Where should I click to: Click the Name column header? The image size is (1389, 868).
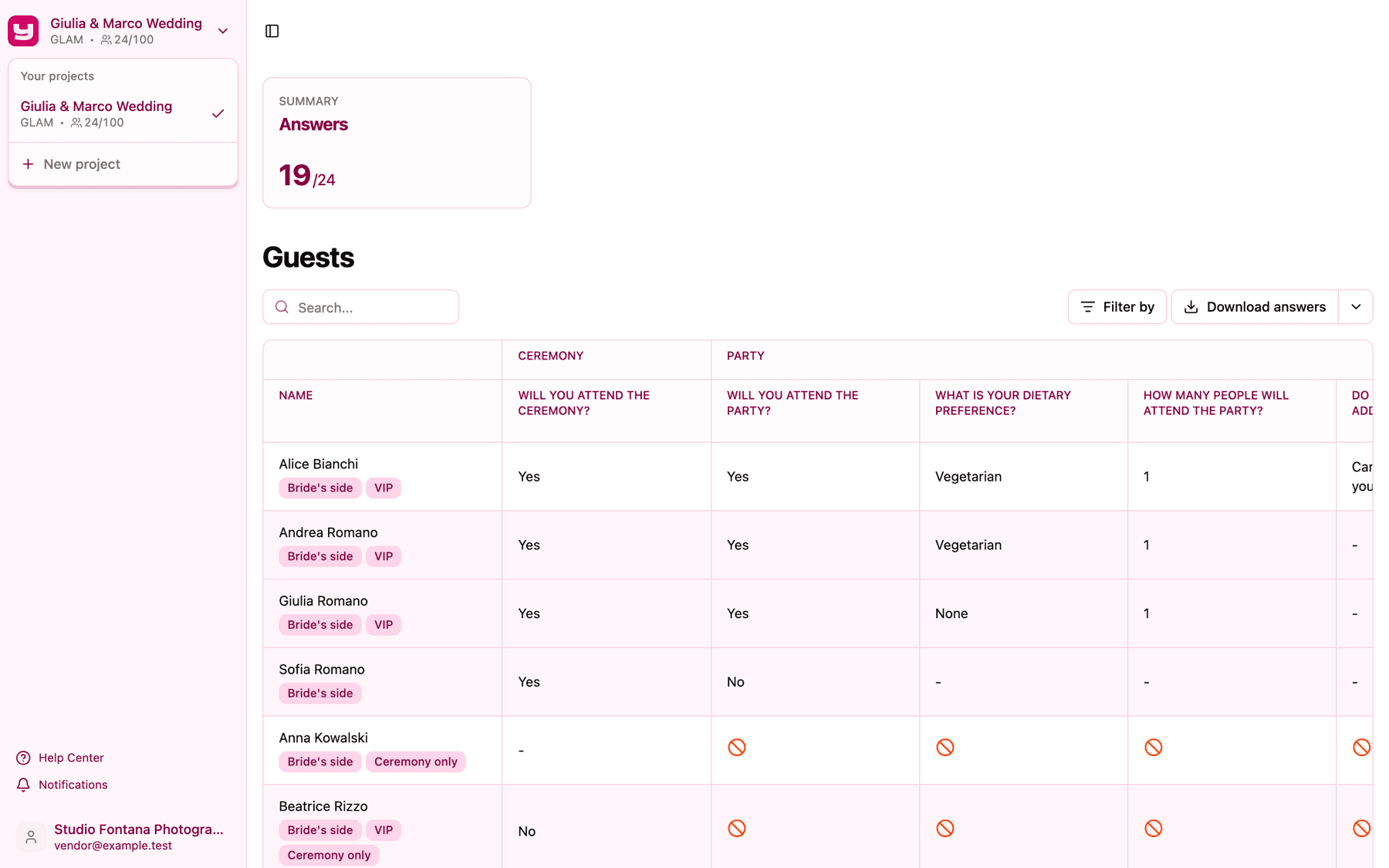pyautogui.click(x=296, y=395)
